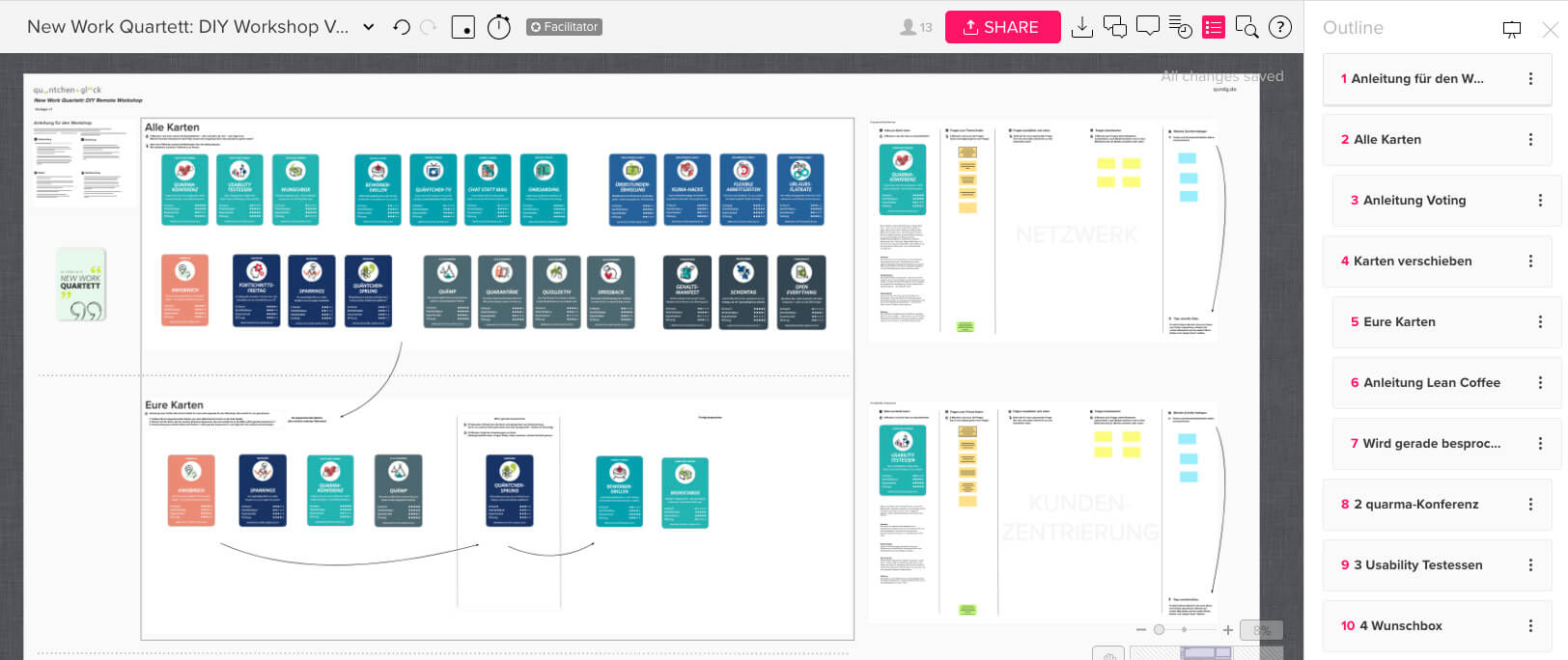1568x660 pixels.
Task: Open the single comment bubble panel
Action: [x=1147, y=26]
